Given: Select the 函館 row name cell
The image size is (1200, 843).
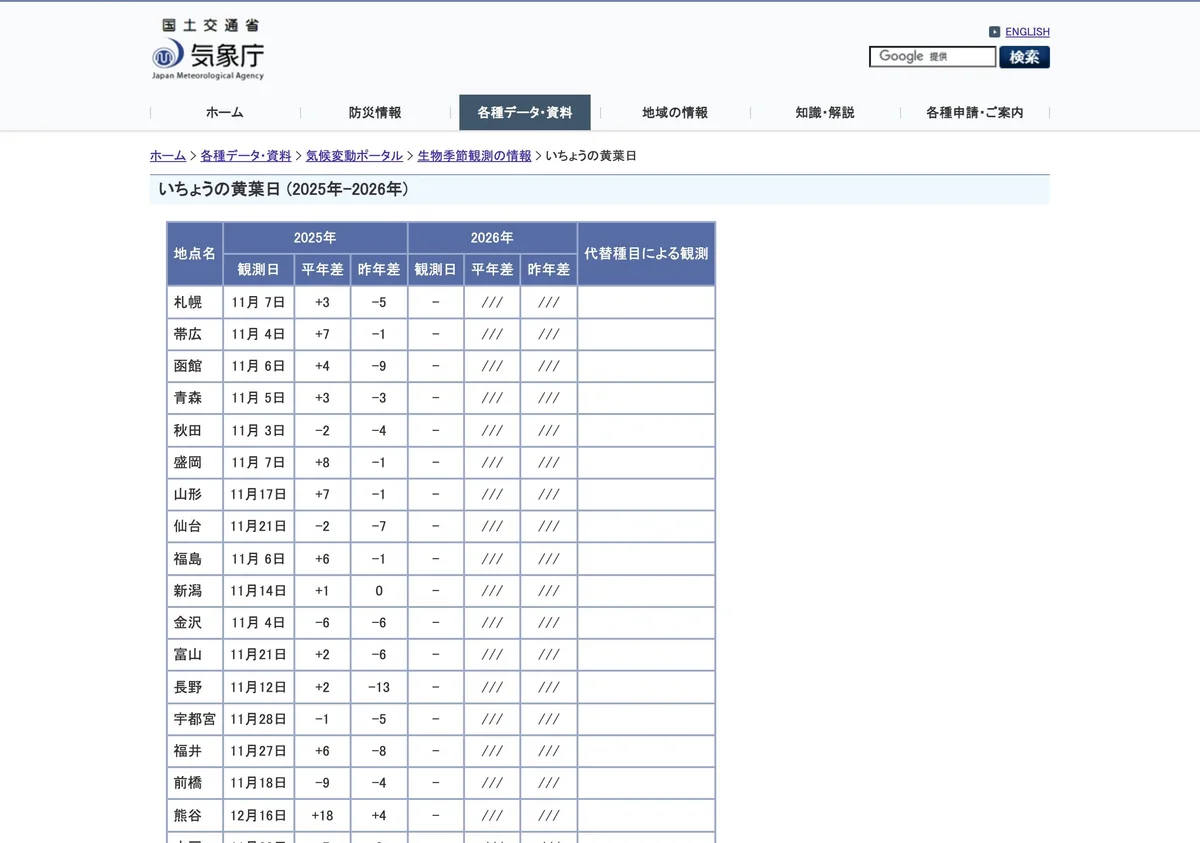Looking at the screenshot, I should (195, 366).
